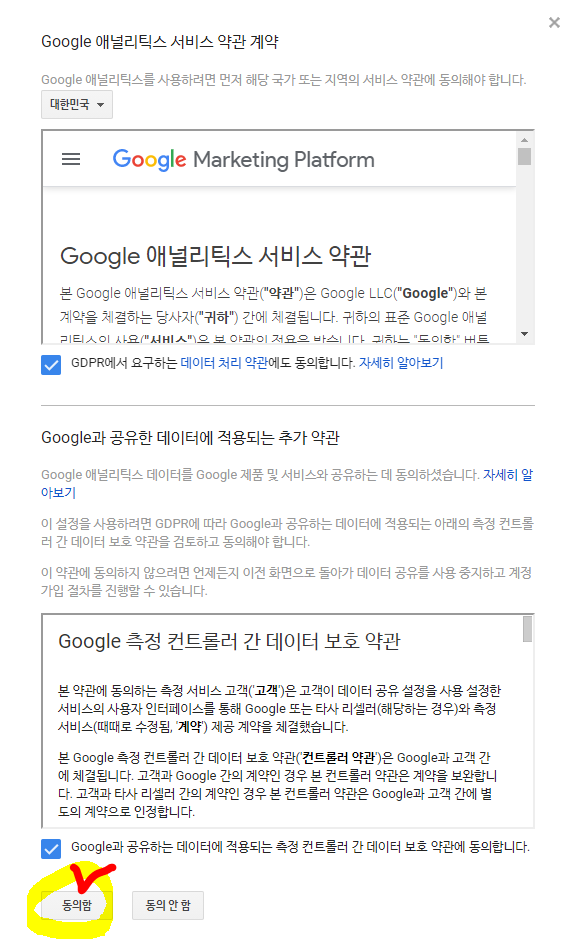Click the sentence starting 이 설정을 사용하려면 GDPR에 따라
The height and width of the screenshot is (939, 582).
point(287,532)
